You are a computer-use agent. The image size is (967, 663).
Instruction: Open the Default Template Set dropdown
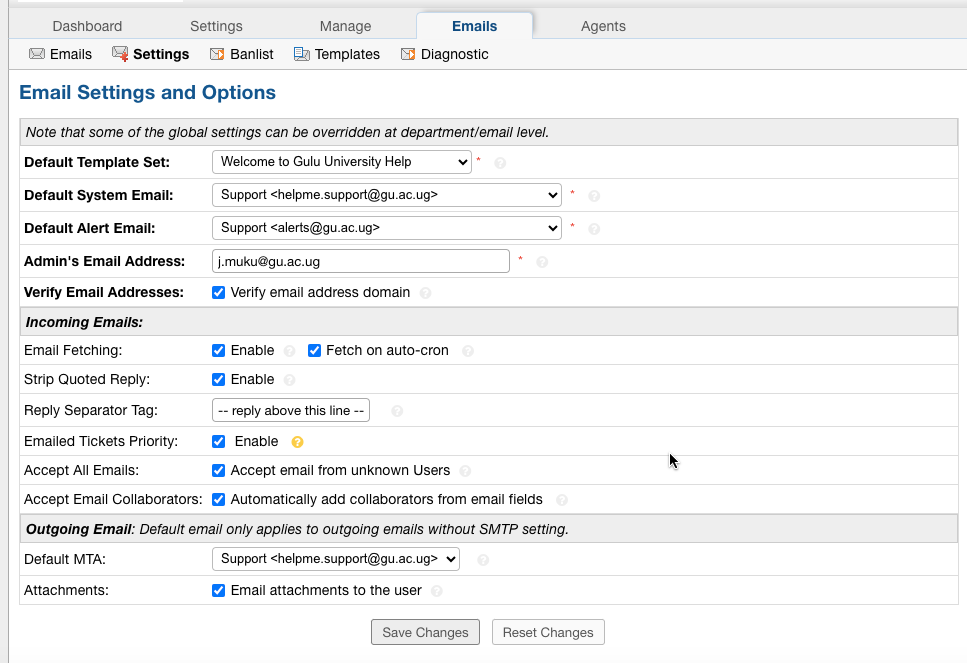pyautogui.click(x=341, y=162)
